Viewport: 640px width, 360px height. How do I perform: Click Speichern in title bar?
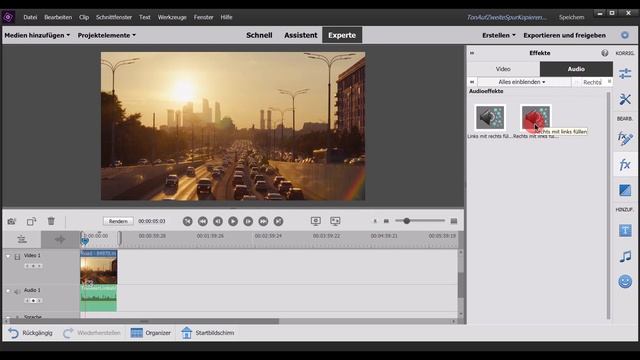point(571,17)
